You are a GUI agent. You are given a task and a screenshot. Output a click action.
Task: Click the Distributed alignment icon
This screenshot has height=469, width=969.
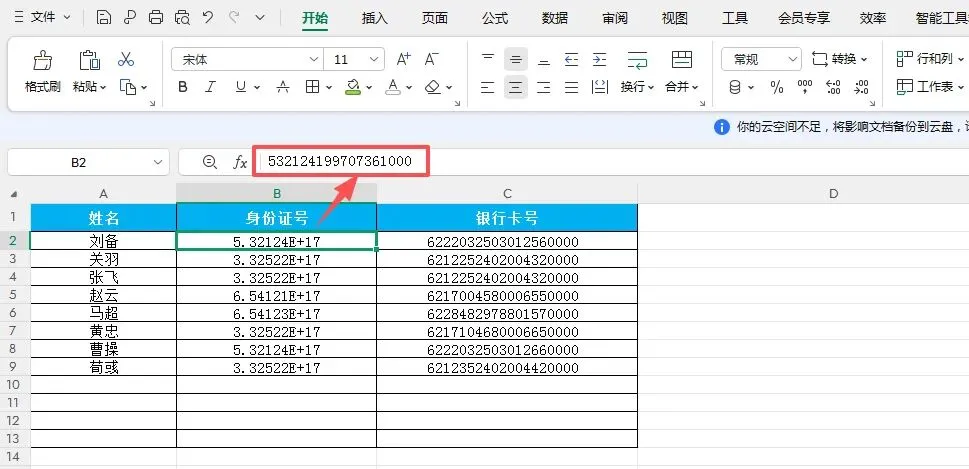pos(599,87)
